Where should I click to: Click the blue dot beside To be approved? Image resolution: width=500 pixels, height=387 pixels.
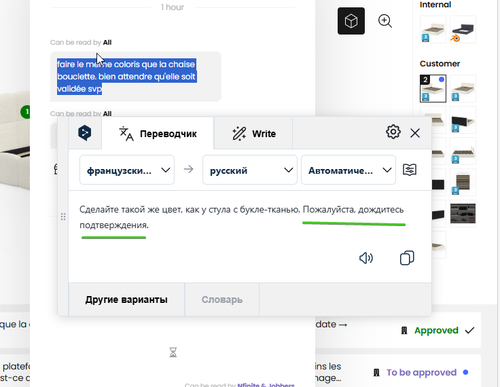point(465,372)
